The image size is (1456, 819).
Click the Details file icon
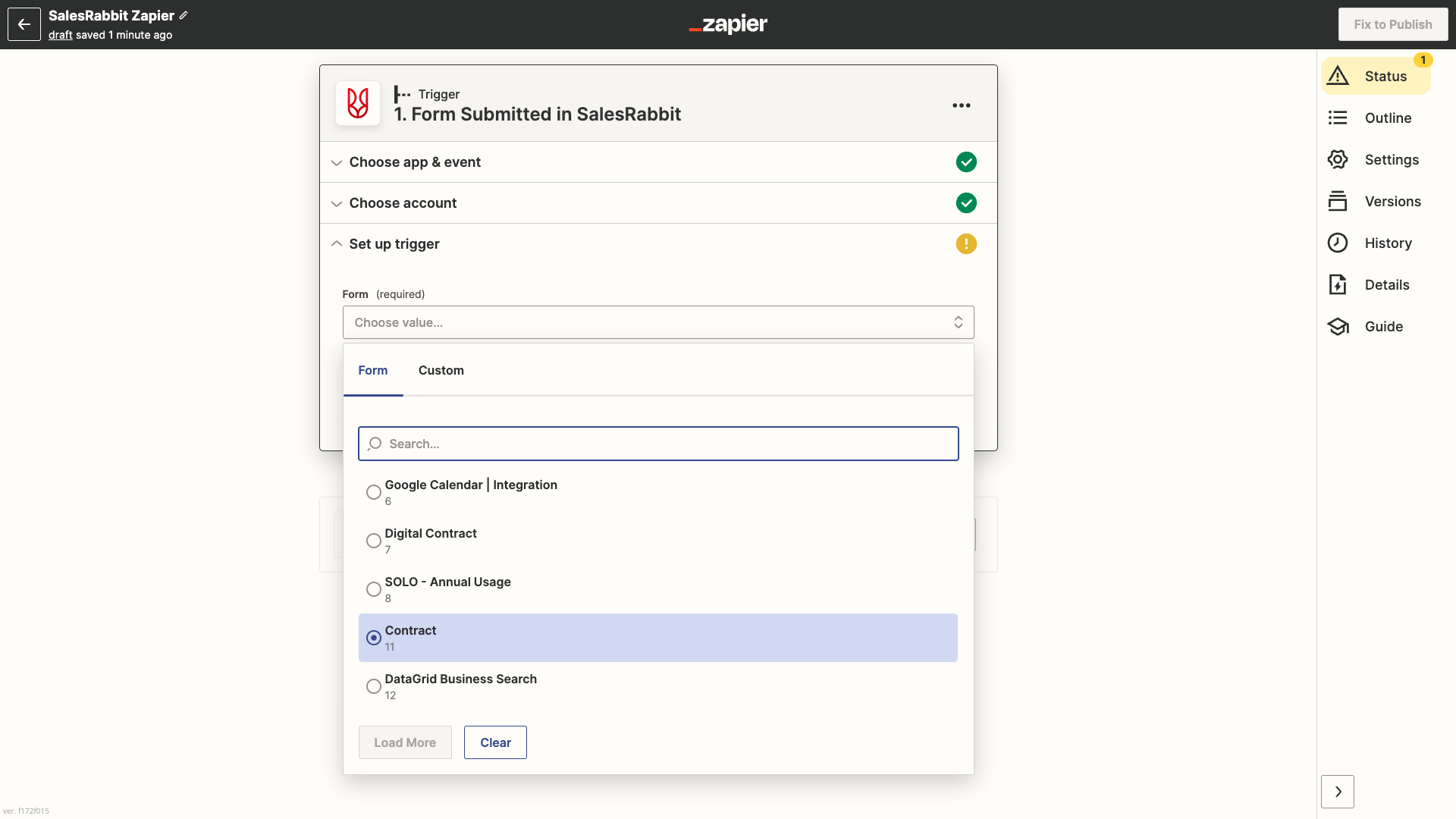pyautogui.click(x=1338, y=284)
